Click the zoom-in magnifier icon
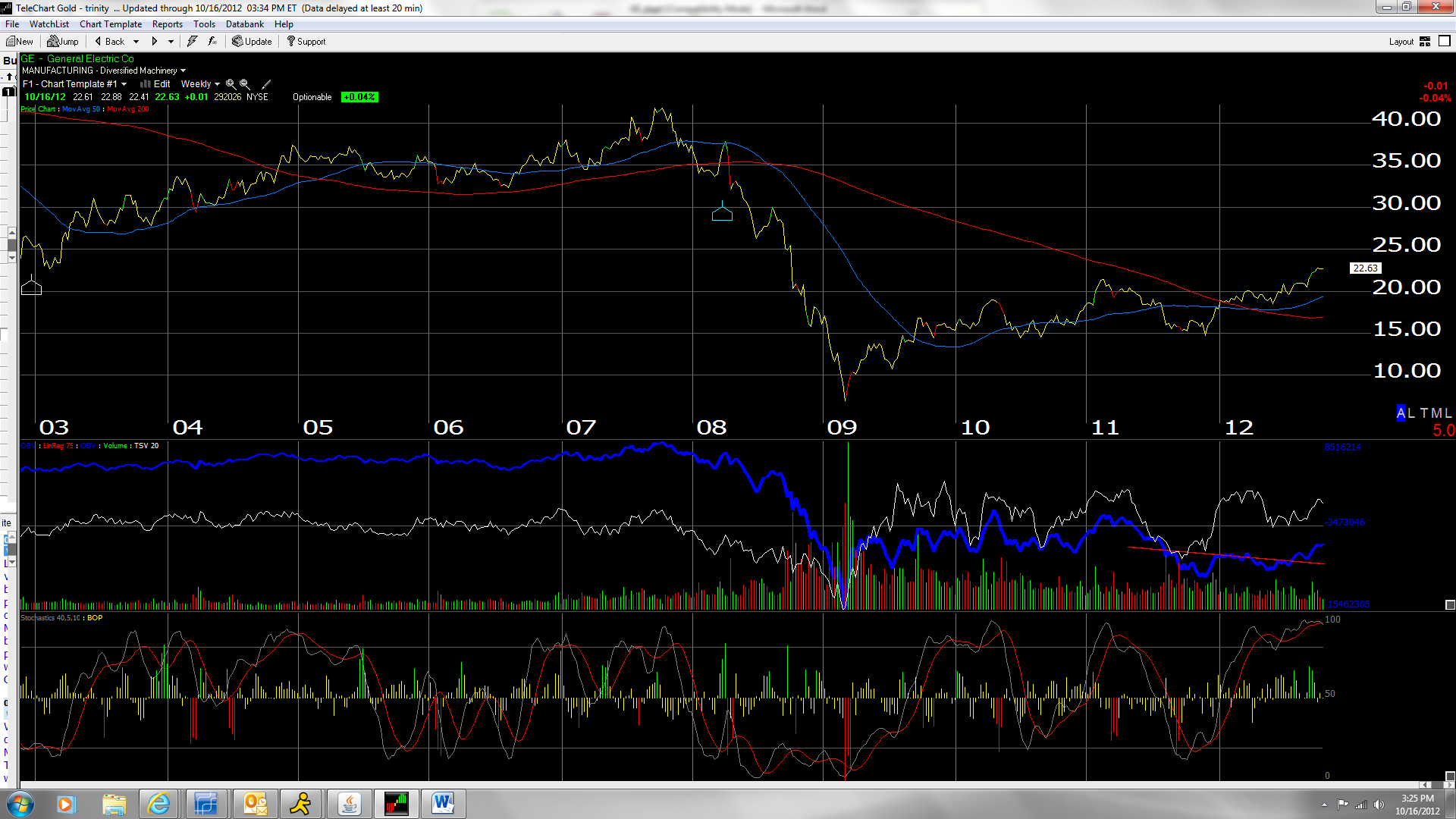1456x819 pixels. (x=231, y=83)
